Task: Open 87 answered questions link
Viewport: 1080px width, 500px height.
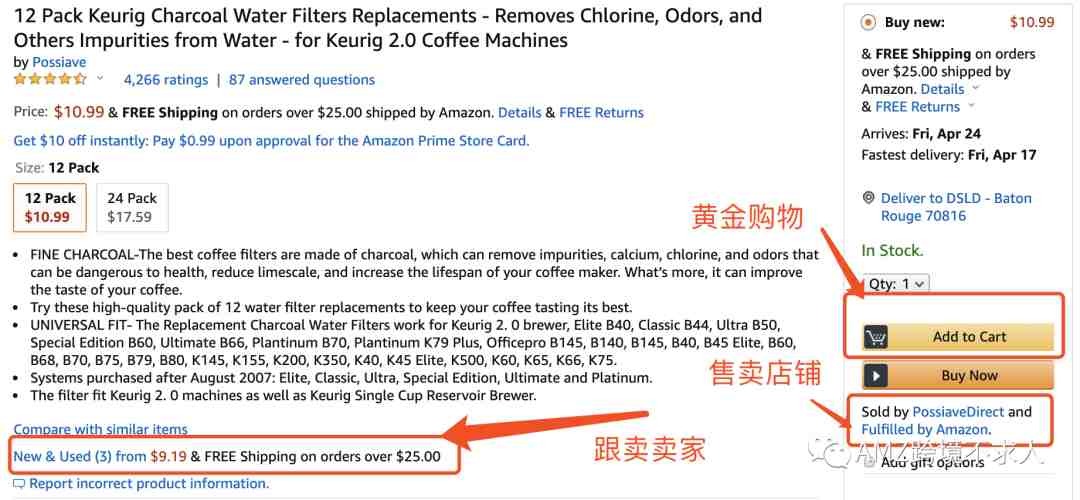Action: (x=302, y=80)
